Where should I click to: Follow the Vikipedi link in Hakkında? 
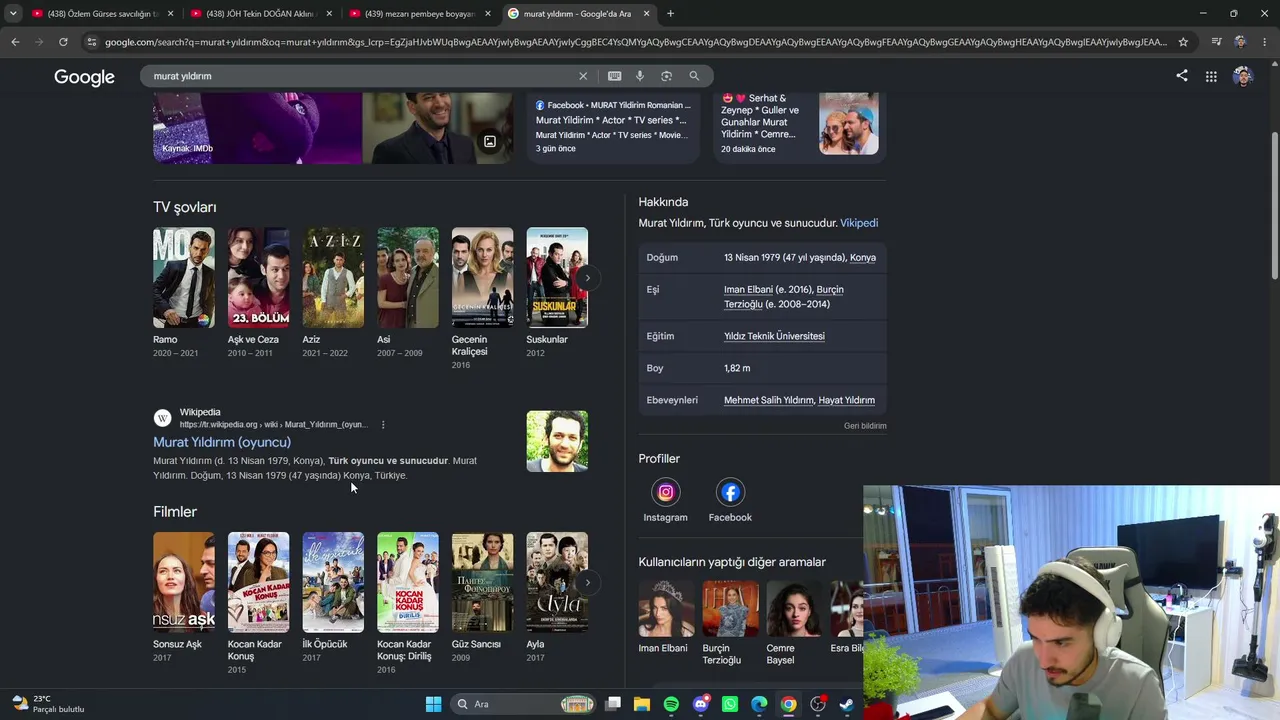tap(859, 223)
